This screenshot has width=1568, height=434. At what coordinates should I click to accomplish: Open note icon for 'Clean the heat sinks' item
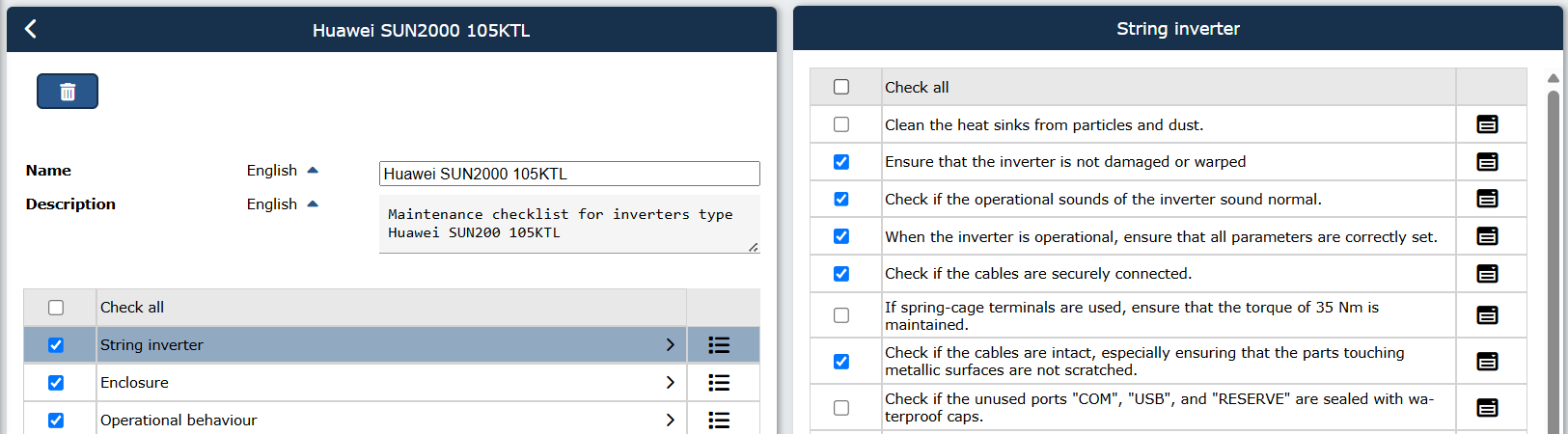pyautogui.click(x=1488, y=124)
